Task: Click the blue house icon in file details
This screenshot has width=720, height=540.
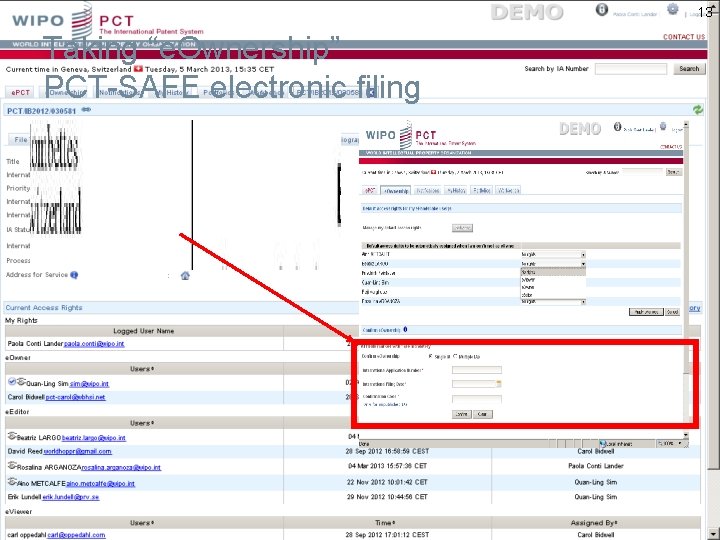Action: (x=185, y=276)
